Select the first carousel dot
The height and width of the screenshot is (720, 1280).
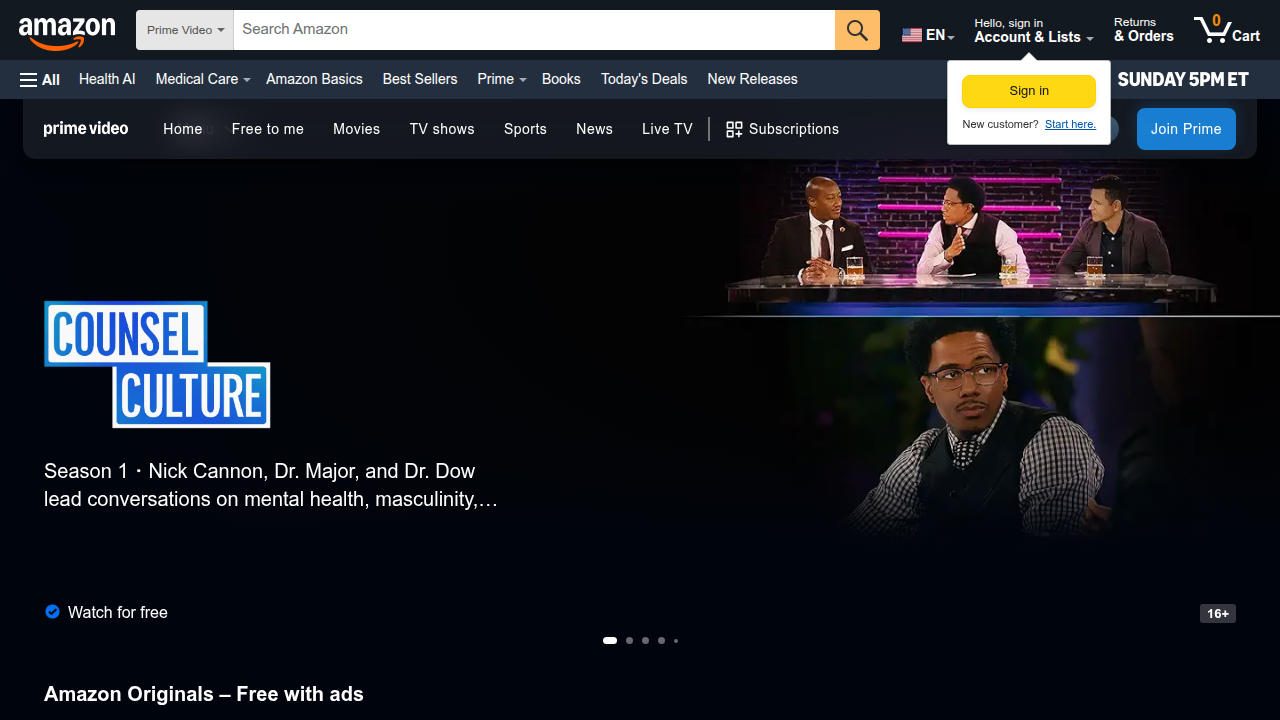610,640
